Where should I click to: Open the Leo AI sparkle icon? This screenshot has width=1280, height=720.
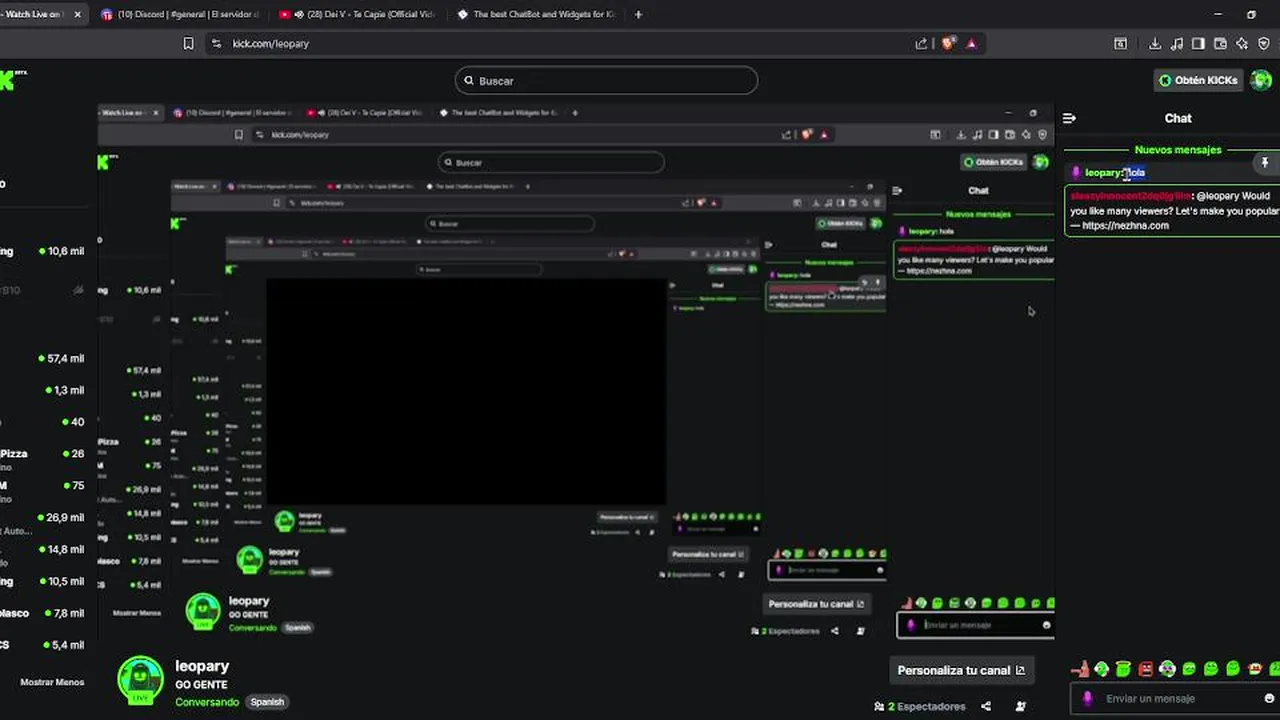(x=1242, y=43)
